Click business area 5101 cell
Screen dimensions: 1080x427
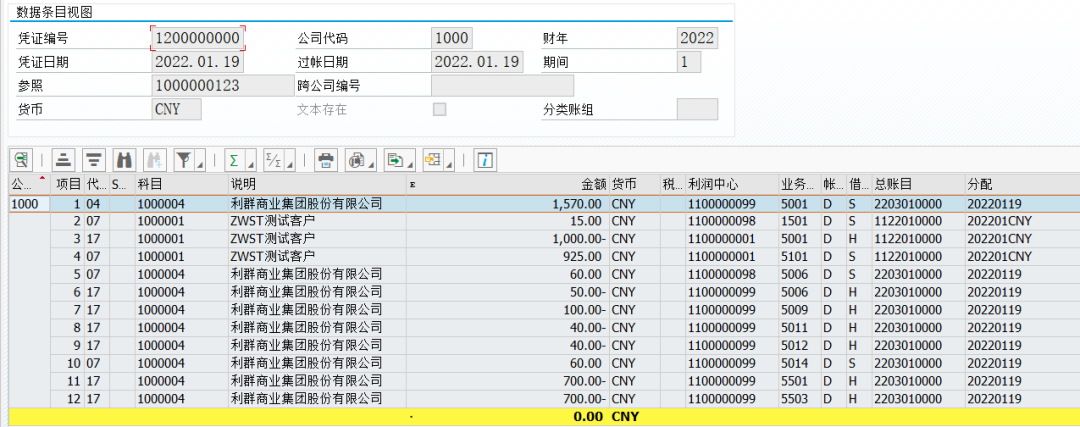800,257
